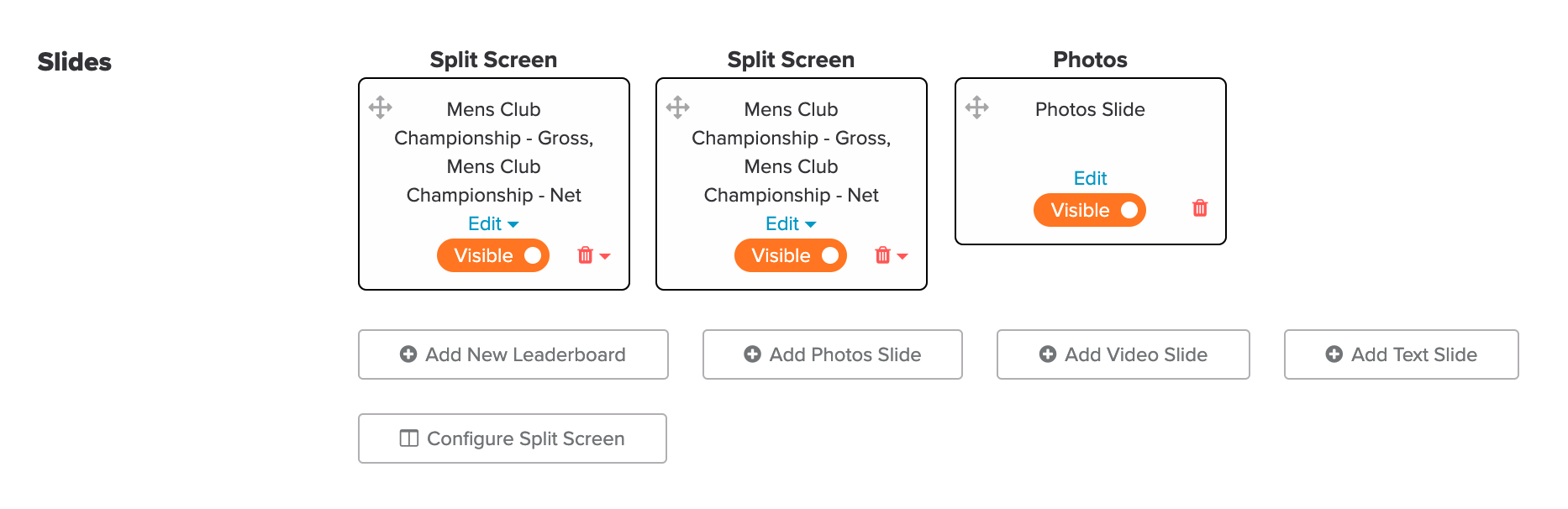Click move handle on Photos Slide card
Screen dimensions: 1568x509
(x=977, y=108)
